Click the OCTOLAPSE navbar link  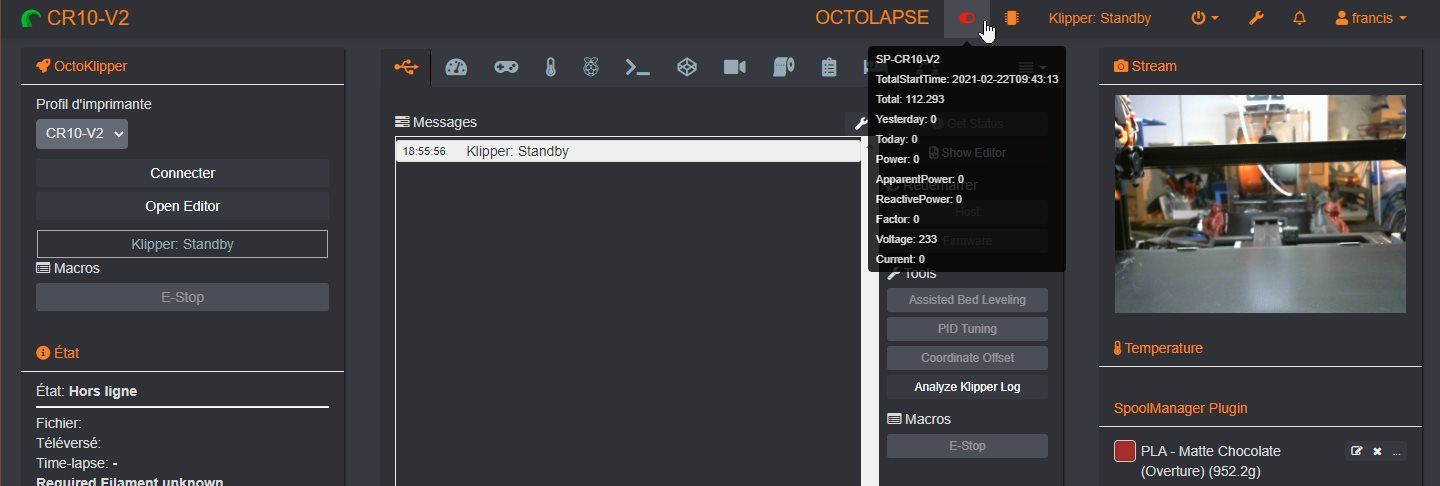(x=871, y=18)
